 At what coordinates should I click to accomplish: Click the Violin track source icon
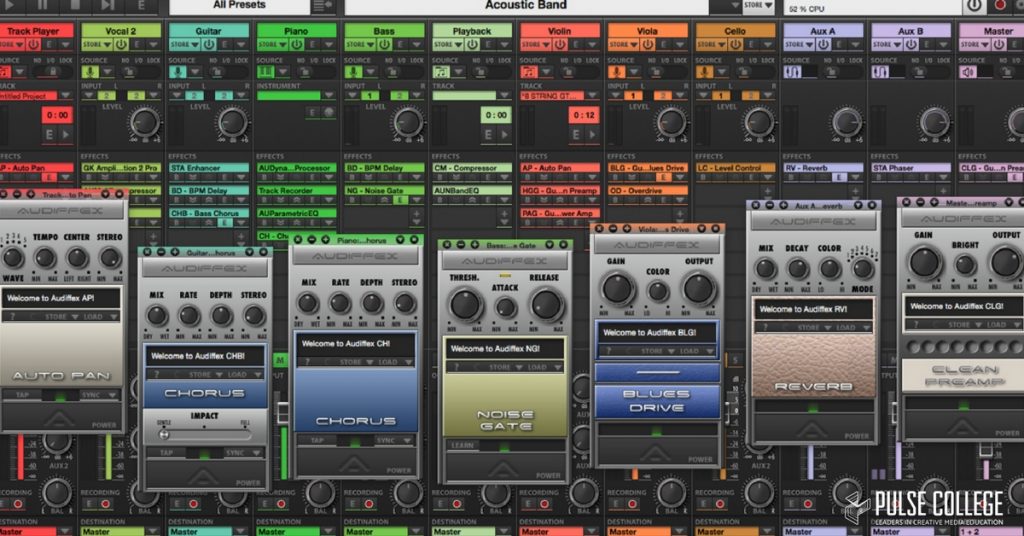click(529, 71)
